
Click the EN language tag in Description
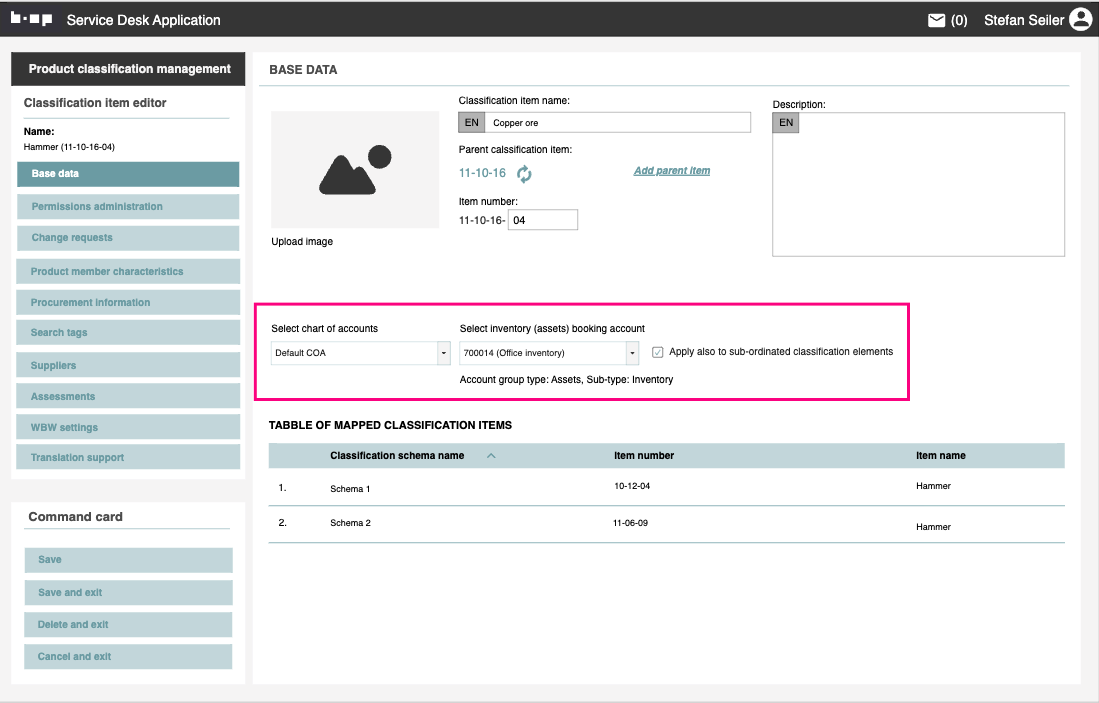(x=786, y=123)
